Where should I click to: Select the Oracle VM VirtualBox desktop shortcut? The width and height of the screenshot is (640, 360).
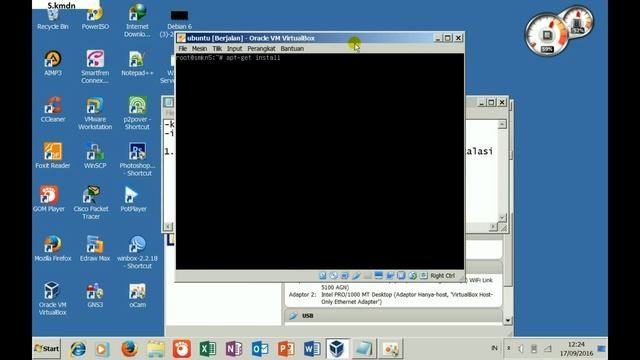click(53, 298)
